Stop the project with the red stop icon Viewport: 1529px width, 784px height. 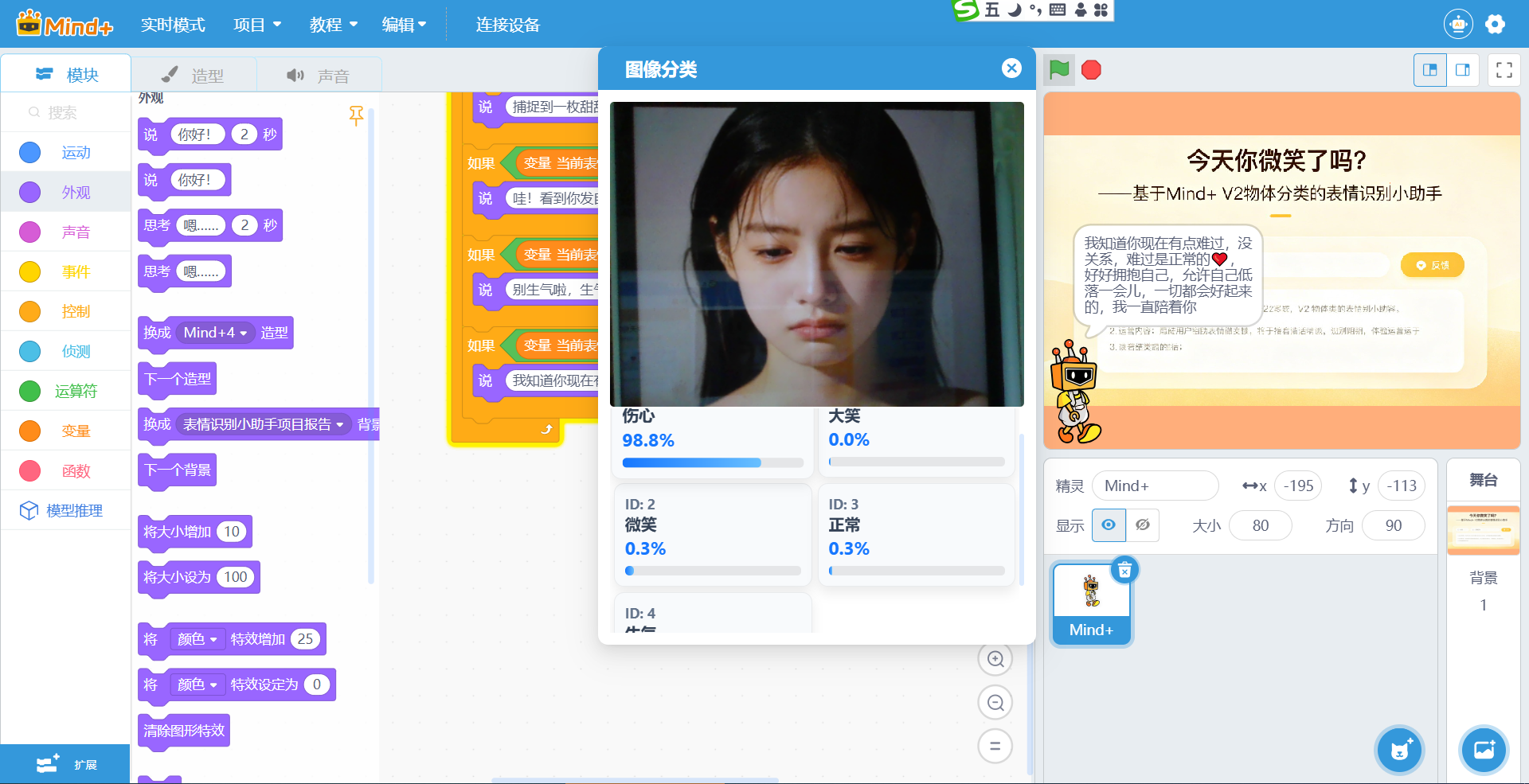(x=1091, y=70)
